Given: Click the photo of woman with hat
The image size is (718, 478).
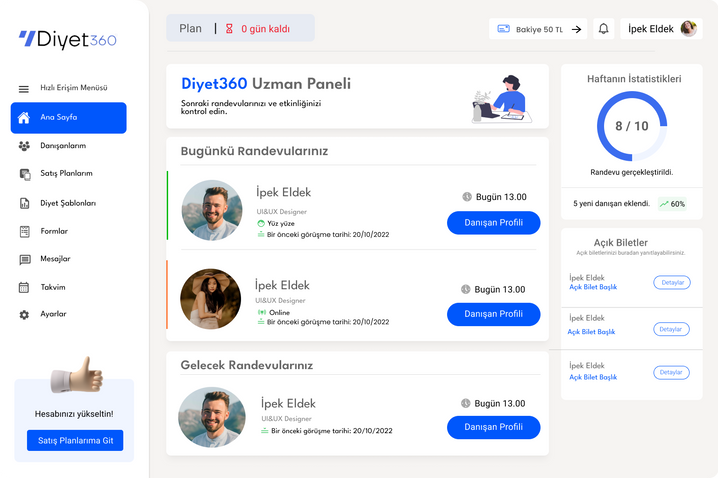Looking at the screenshot, I should [211, 299].
